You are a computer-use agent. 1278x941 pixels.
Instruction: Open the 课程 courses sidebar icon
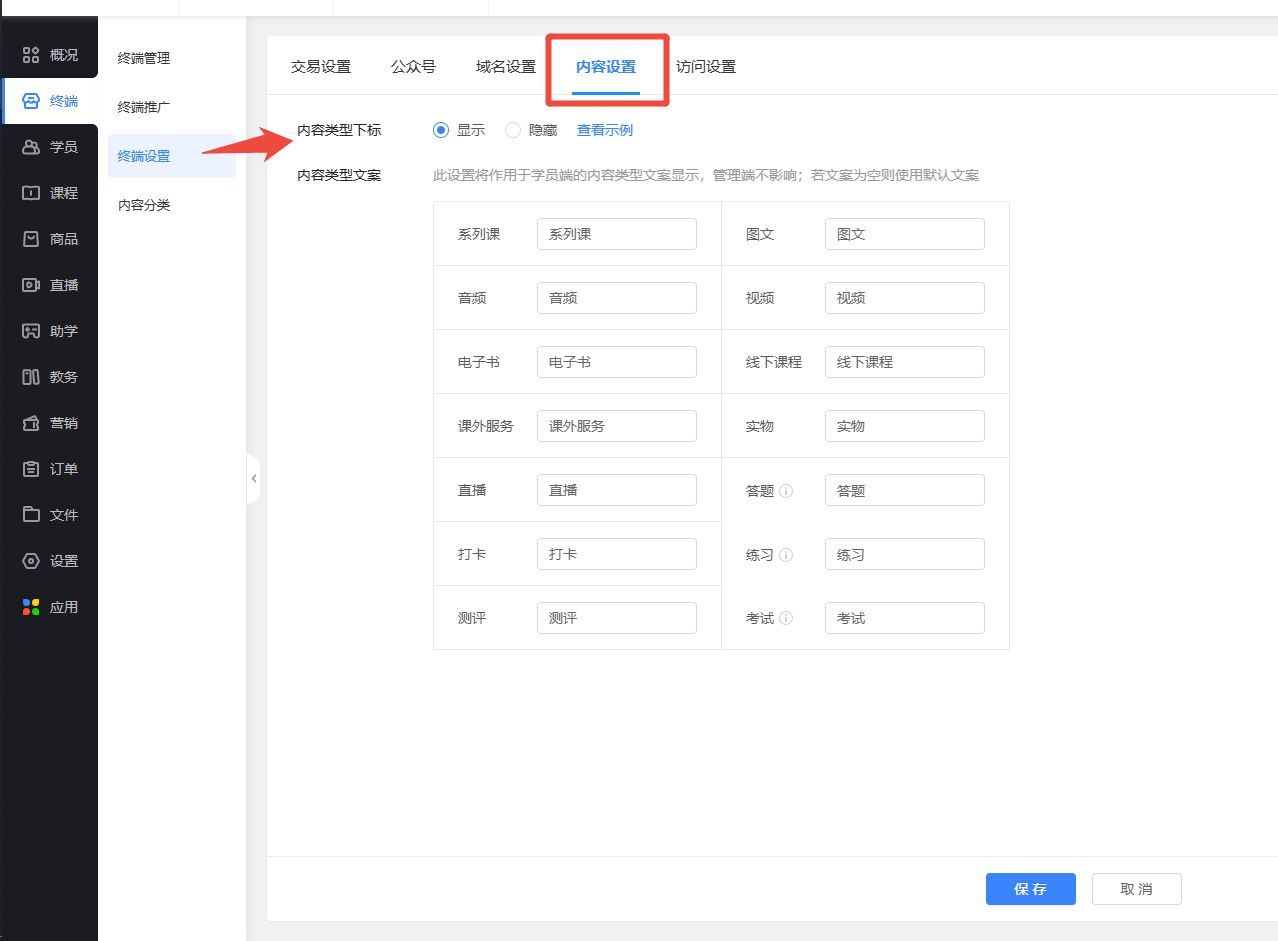[x=31, y=193]
